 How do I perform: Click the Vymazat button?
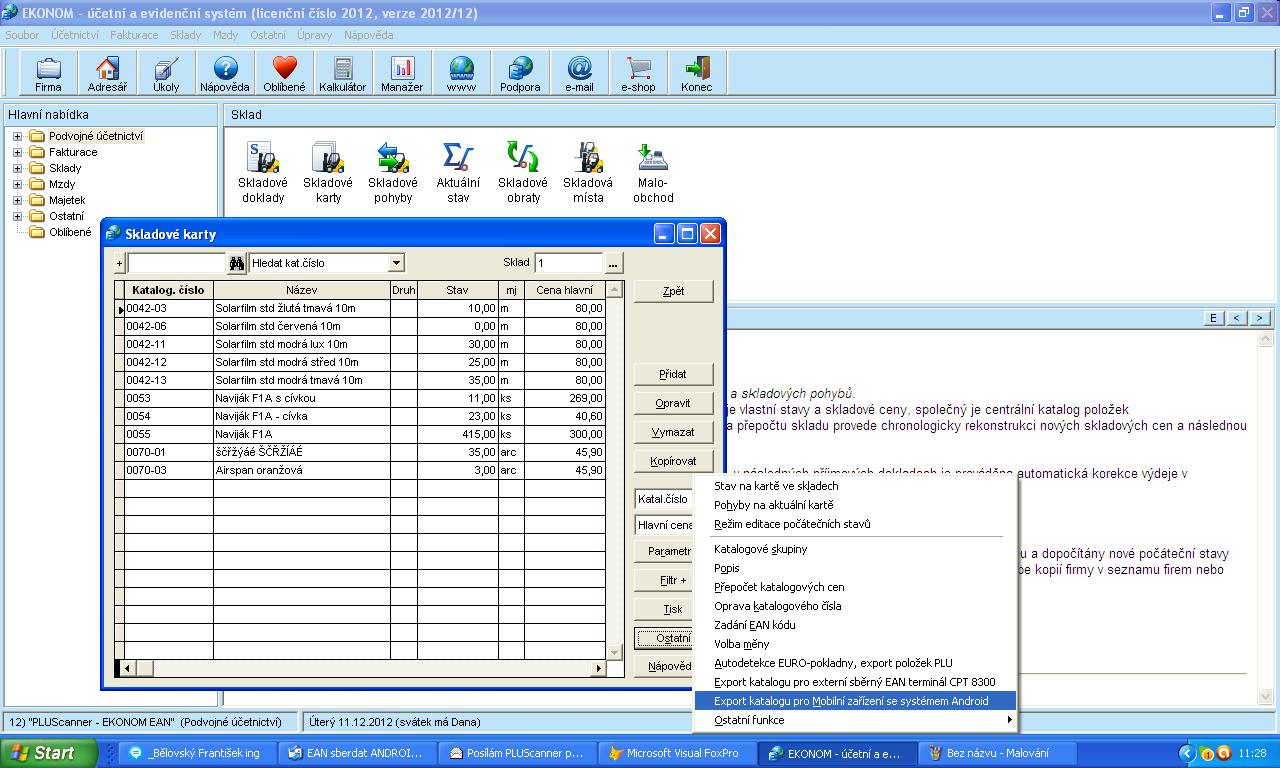[x=674, y=432]
